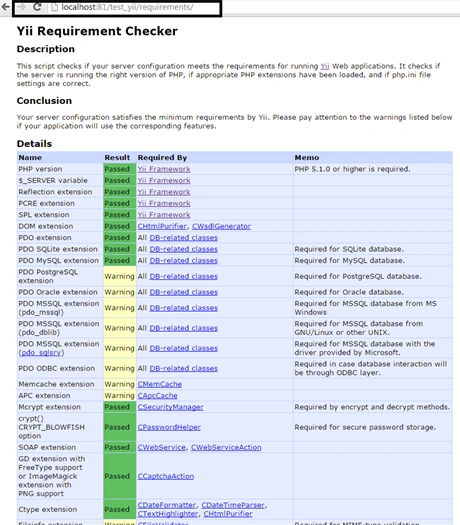460x525 pixels.
Task: Open the CWsdlGenerator link
Action: click(x=221, y=226)
